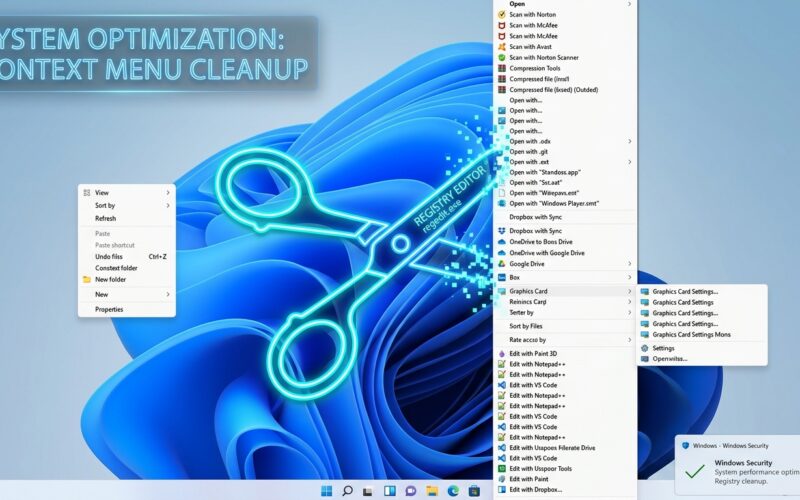This screenshot has width=800, height=500.
Task: Click Graphics Card Settings Mons submenu item
Action: point(702,335)
